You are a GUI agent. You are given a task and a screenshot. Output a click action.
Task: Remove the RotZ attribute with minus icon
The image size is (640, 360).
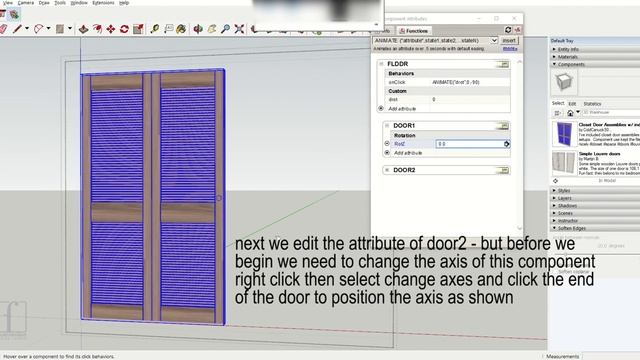pos(387,143)
